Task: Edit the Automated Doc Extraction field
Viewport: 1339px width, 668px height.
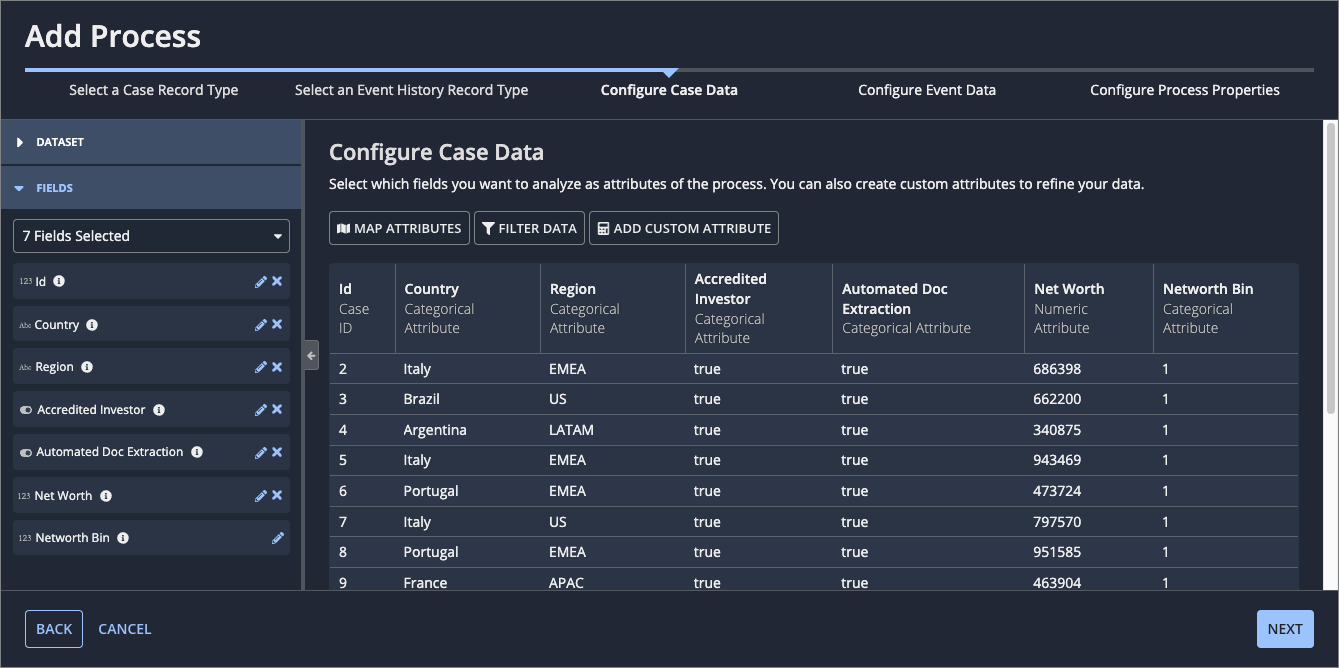Action: (x=261, y=453)
